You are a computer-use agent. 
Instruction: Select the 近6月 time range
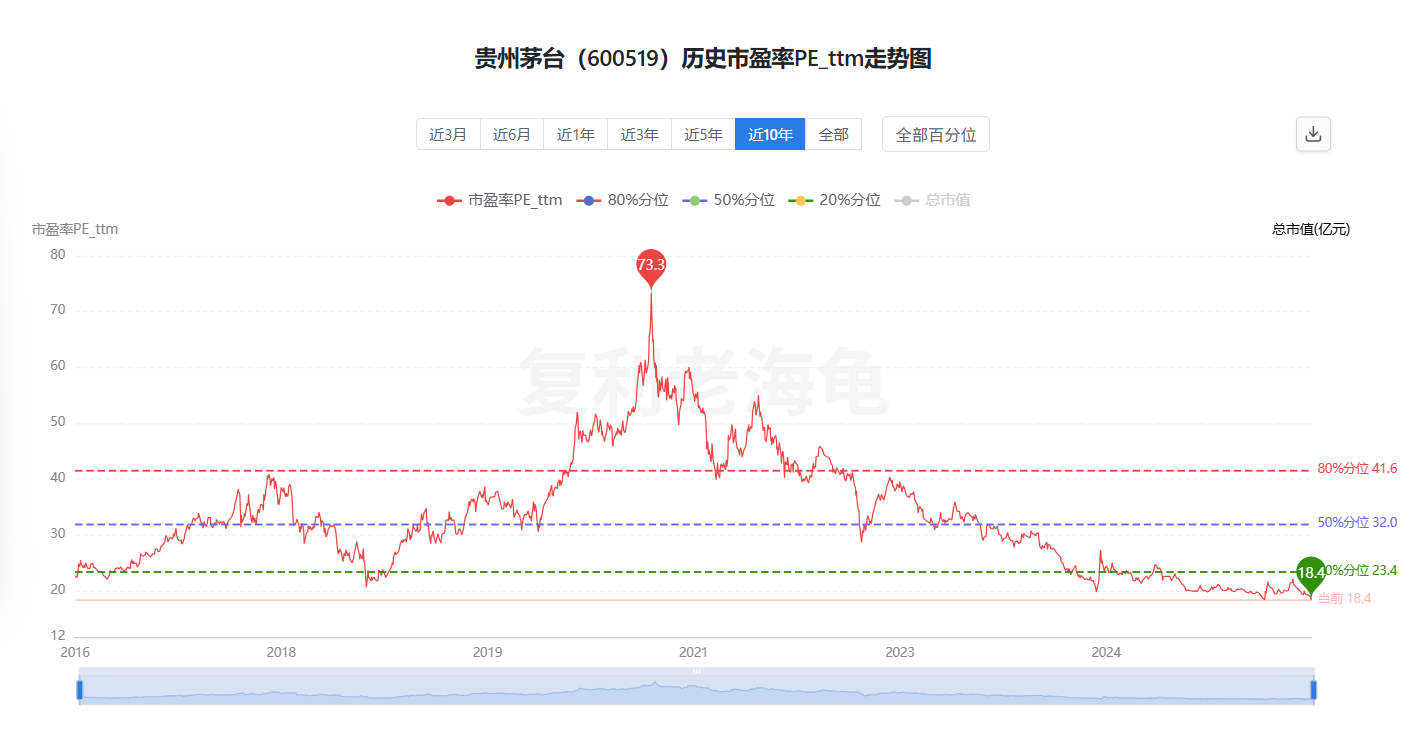pos(512,134)
